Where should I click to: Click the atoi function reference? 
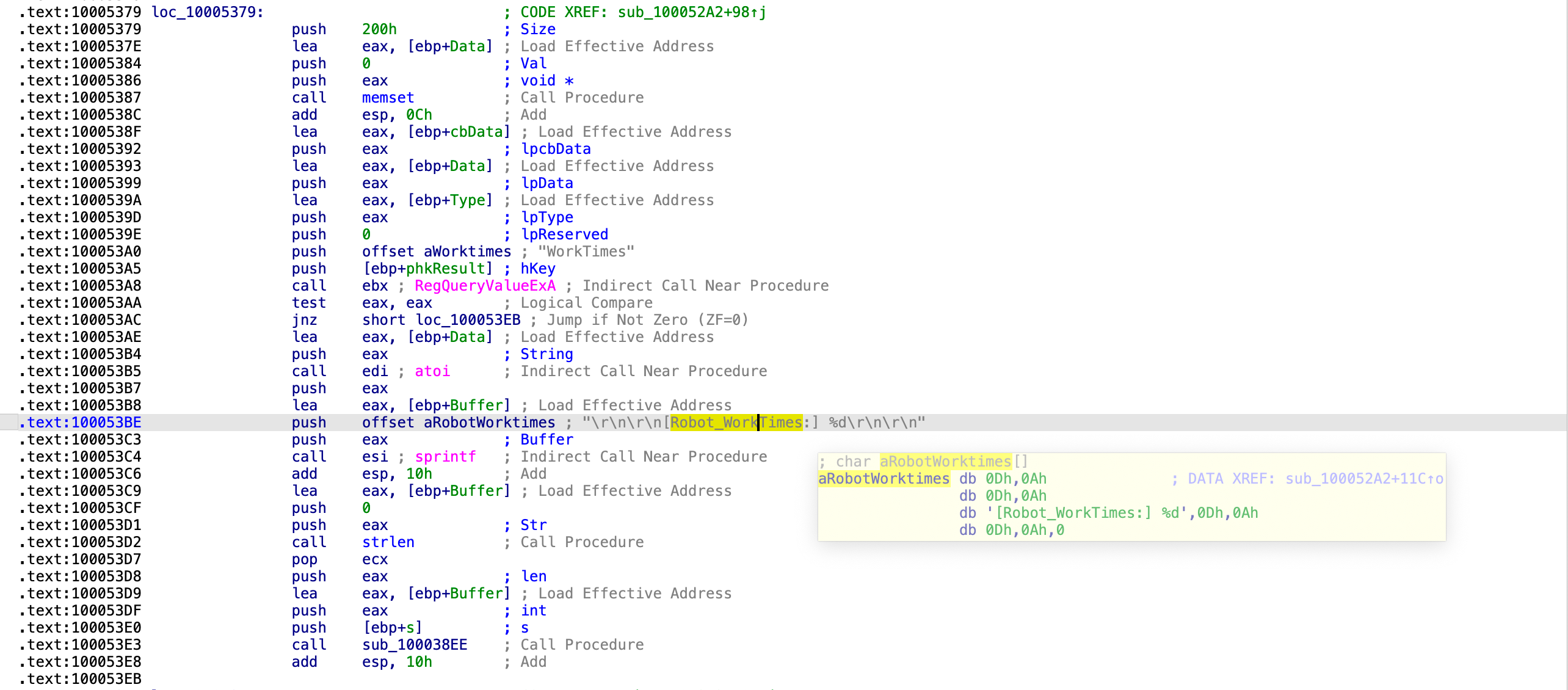point(432,371)
